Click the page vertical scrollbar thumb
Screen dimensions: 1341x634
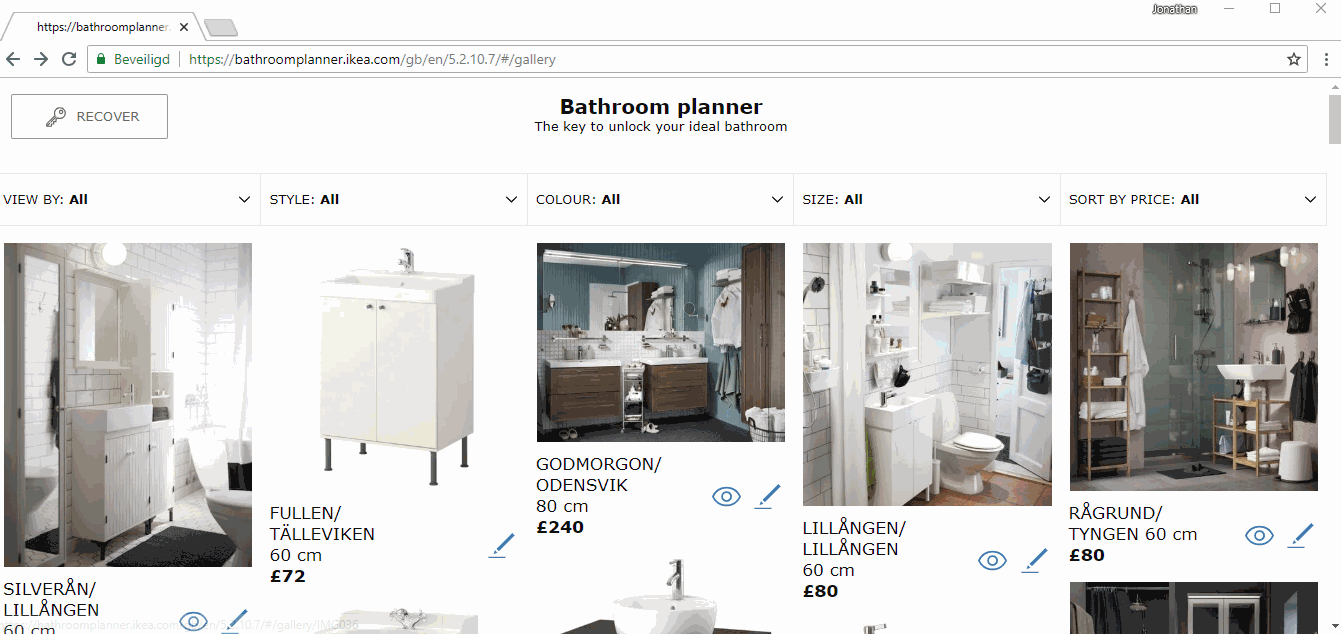pos(1334,120)
